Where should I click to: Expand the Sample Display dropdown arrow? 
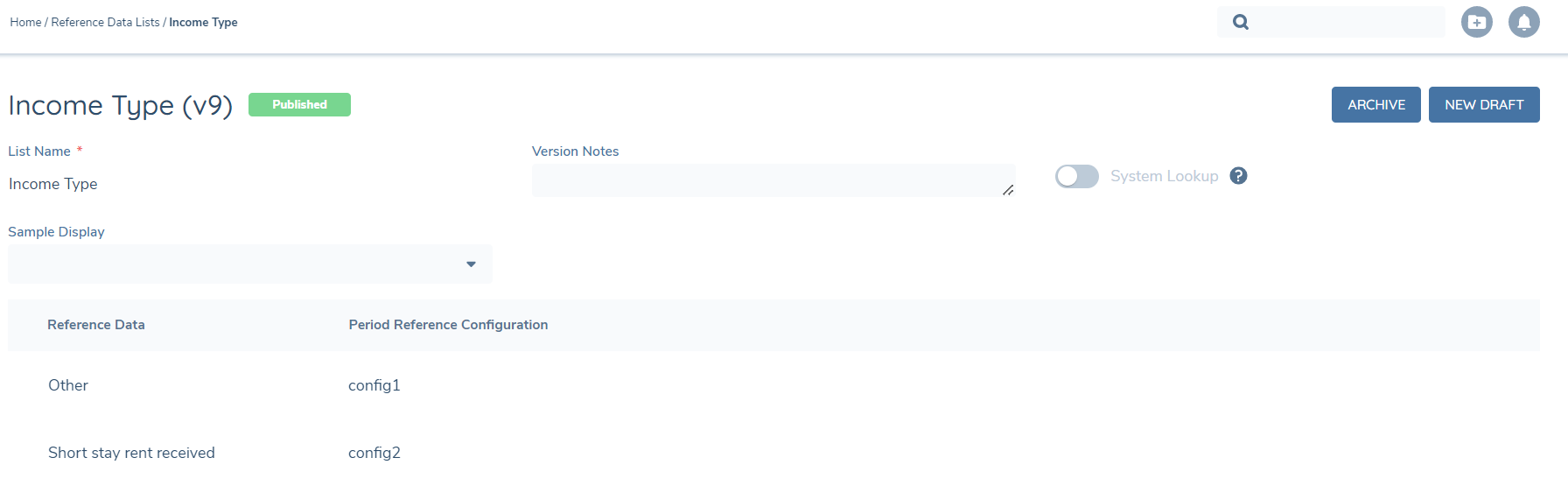click(471, 264)
